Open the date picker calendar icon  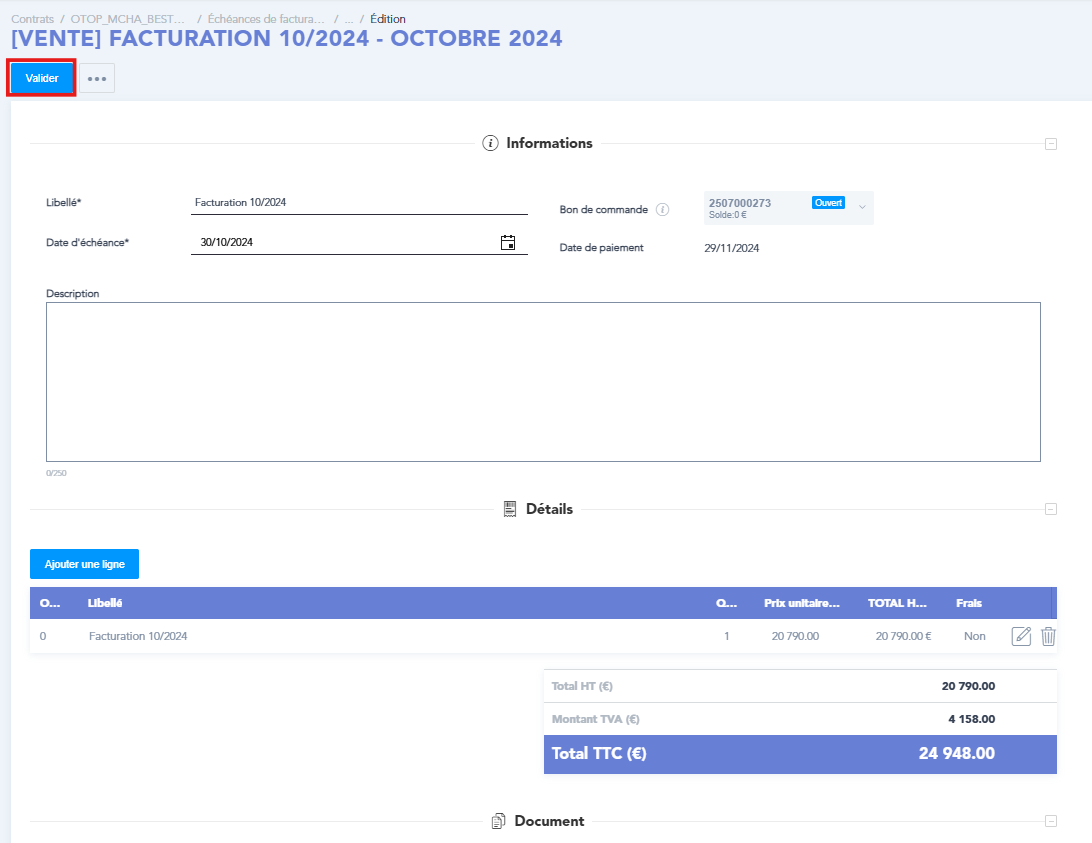[x=508, y=242]
